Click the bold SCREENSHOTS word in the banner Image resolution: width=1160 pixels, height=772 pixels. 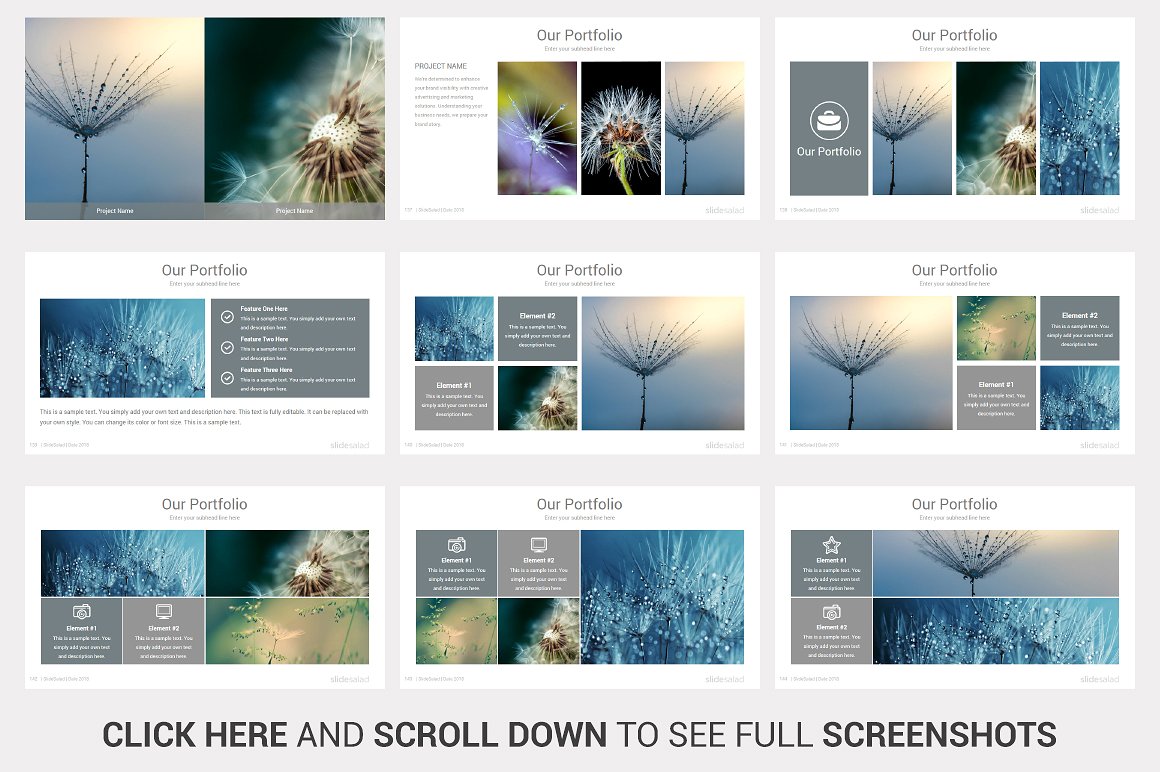939,735
